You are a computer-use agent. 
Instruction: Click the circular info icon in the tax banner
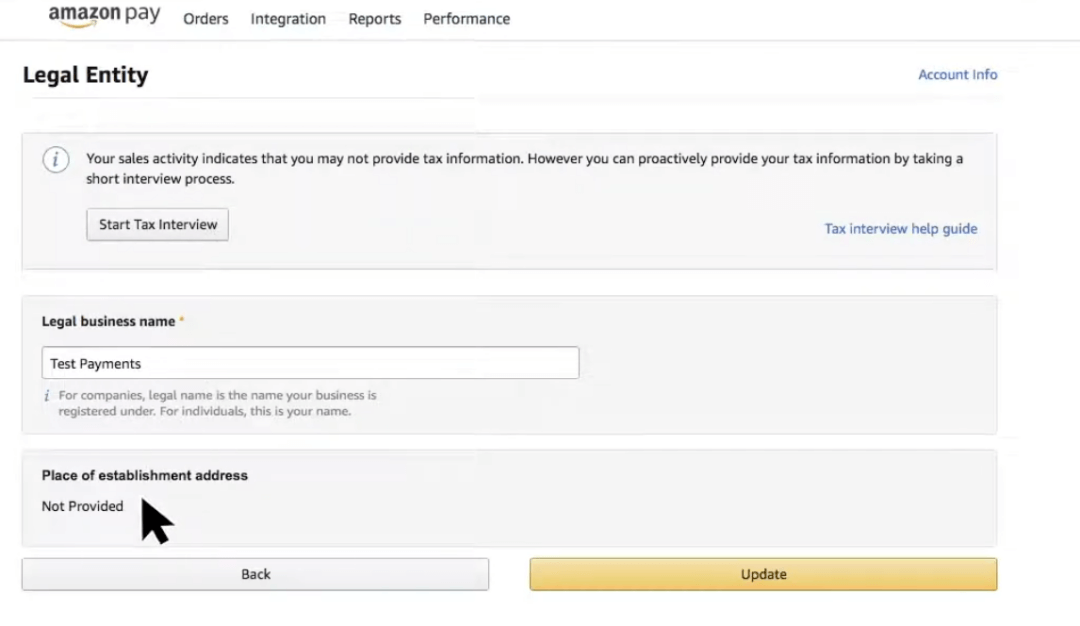point(55,160)
